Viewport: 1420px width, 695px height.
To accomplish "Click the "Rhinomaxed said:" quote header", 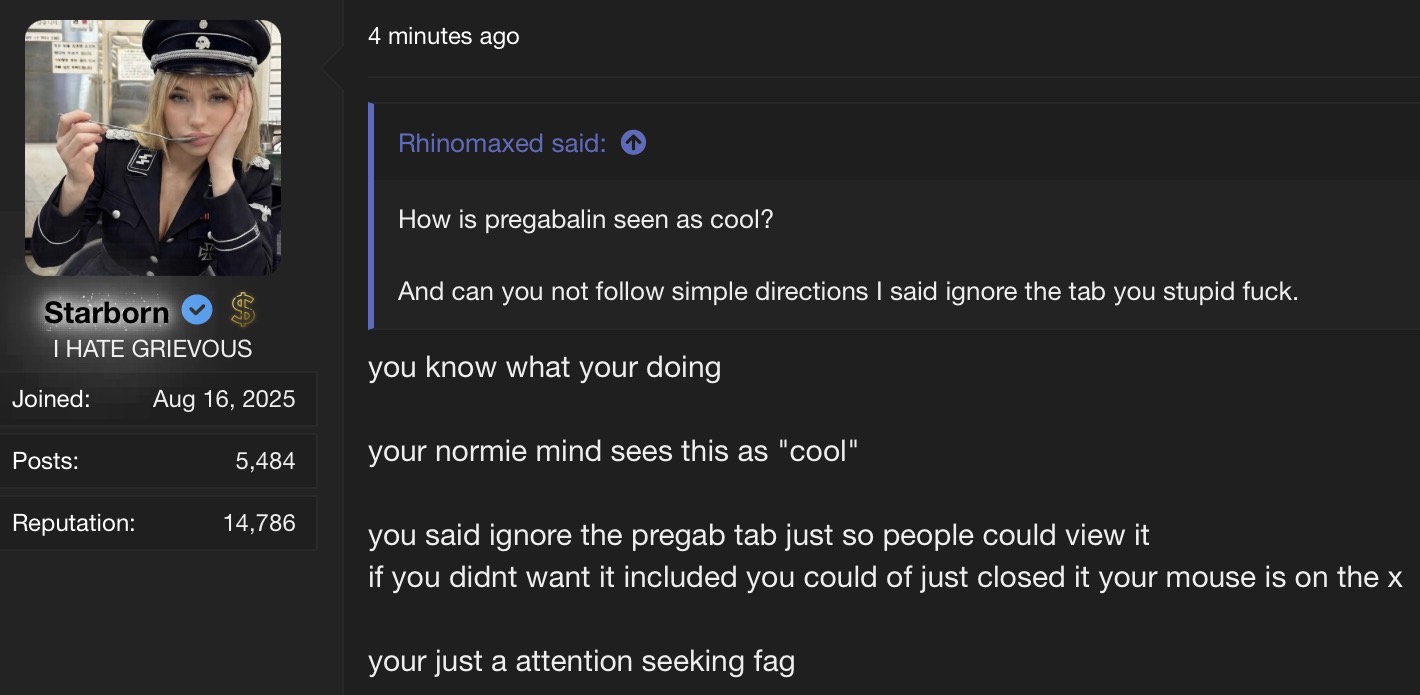I will (x=501, y=143).
